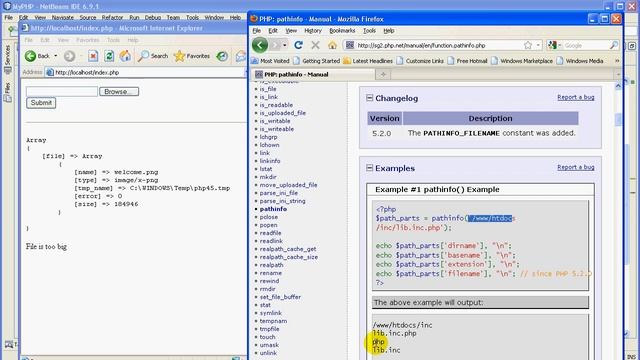Click Firefox page vertical scrollbar thumb
This screenshot has height=360, width=640.
click(618, 119)
